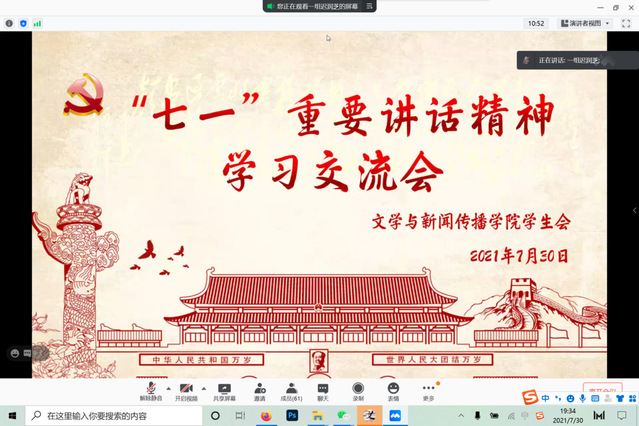Screen dimensions: 639x426
Task: Toggle fullscreen icon next to 演讲者视图
Action: coord(625,22)
